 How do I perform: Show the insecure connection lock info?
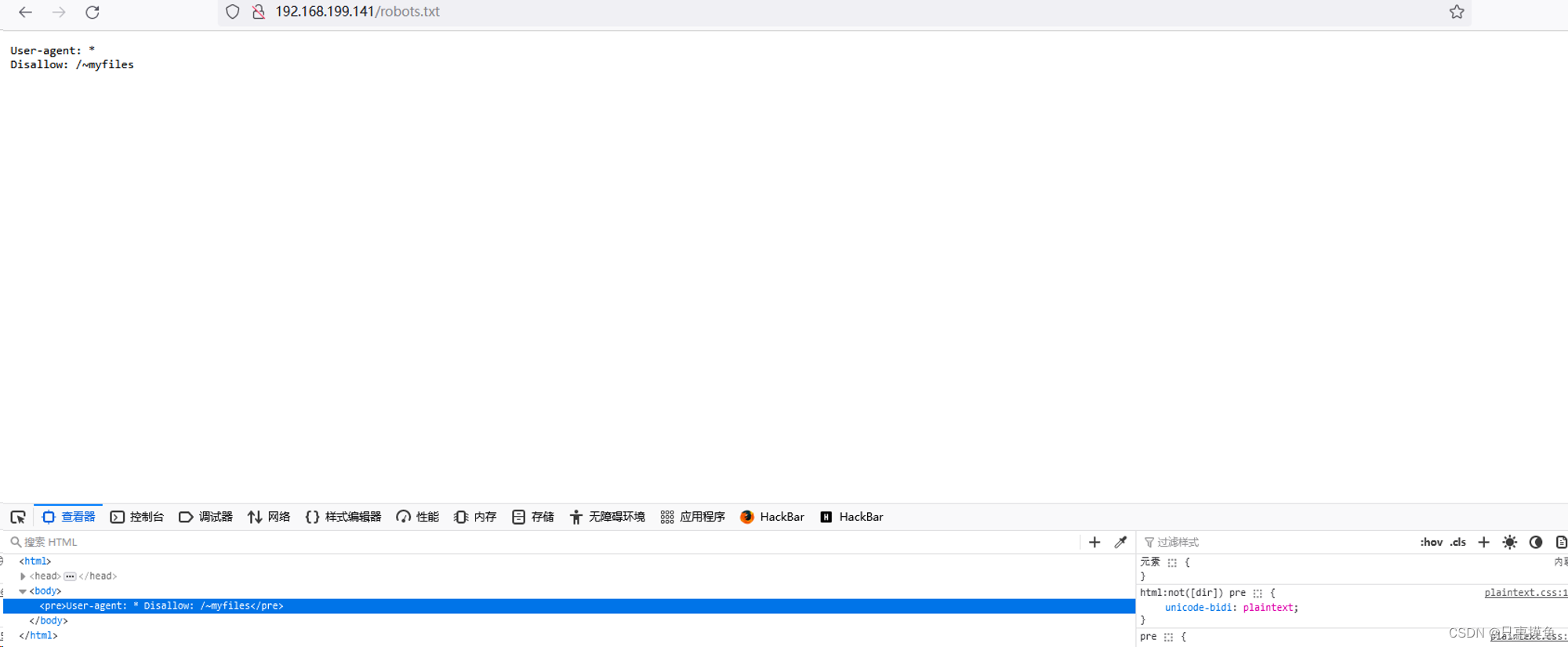[258, 12]
